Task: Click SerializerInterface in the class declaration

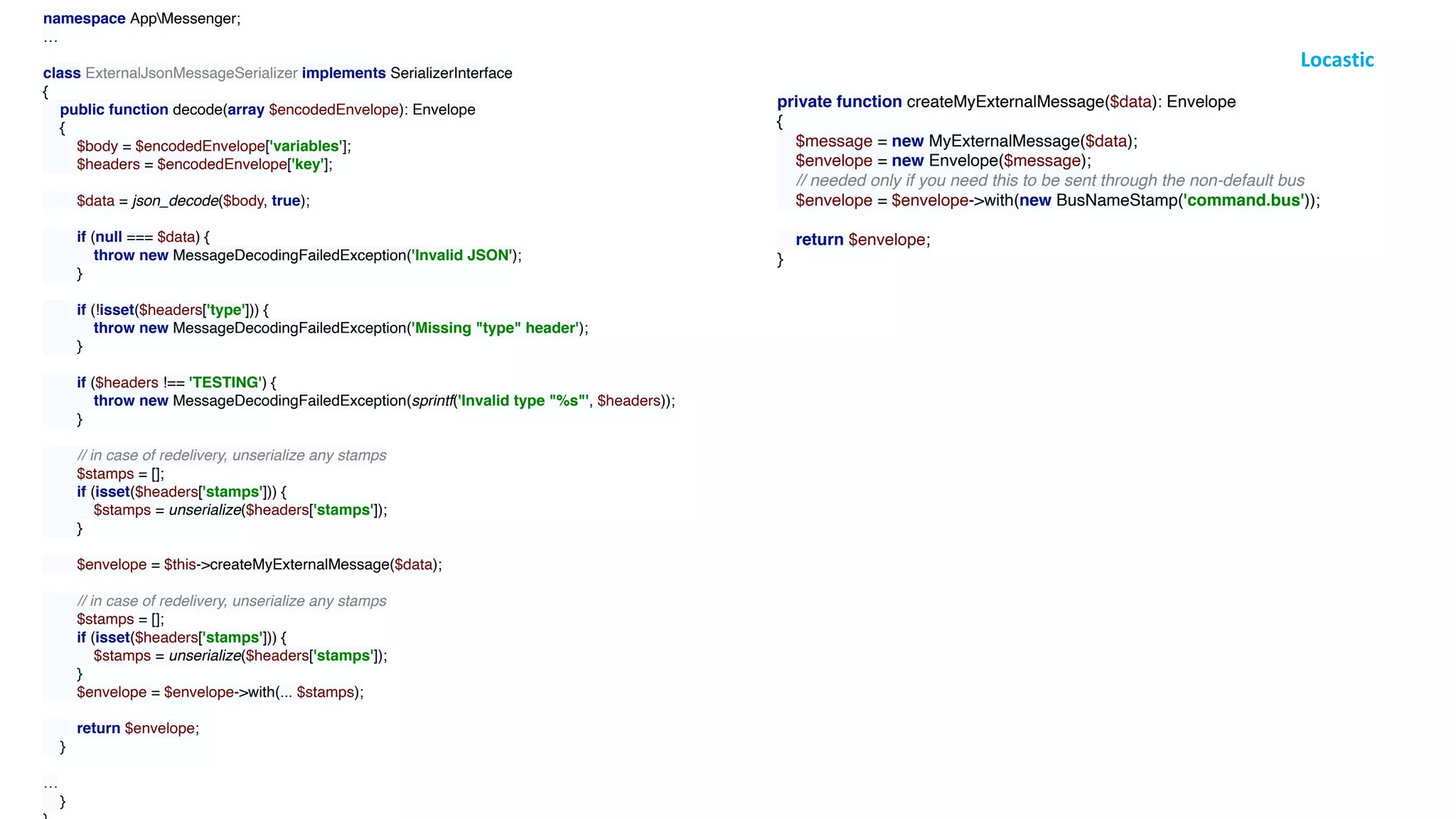Action: point(451,73)
